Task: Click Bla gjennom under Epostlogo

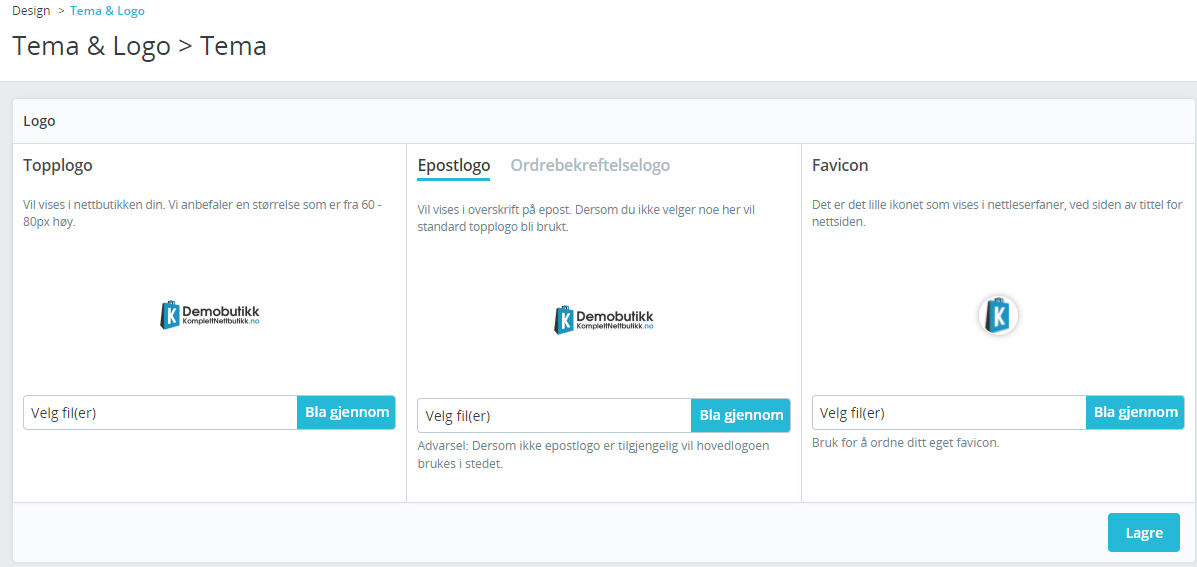Action: [x=740, y=416]
